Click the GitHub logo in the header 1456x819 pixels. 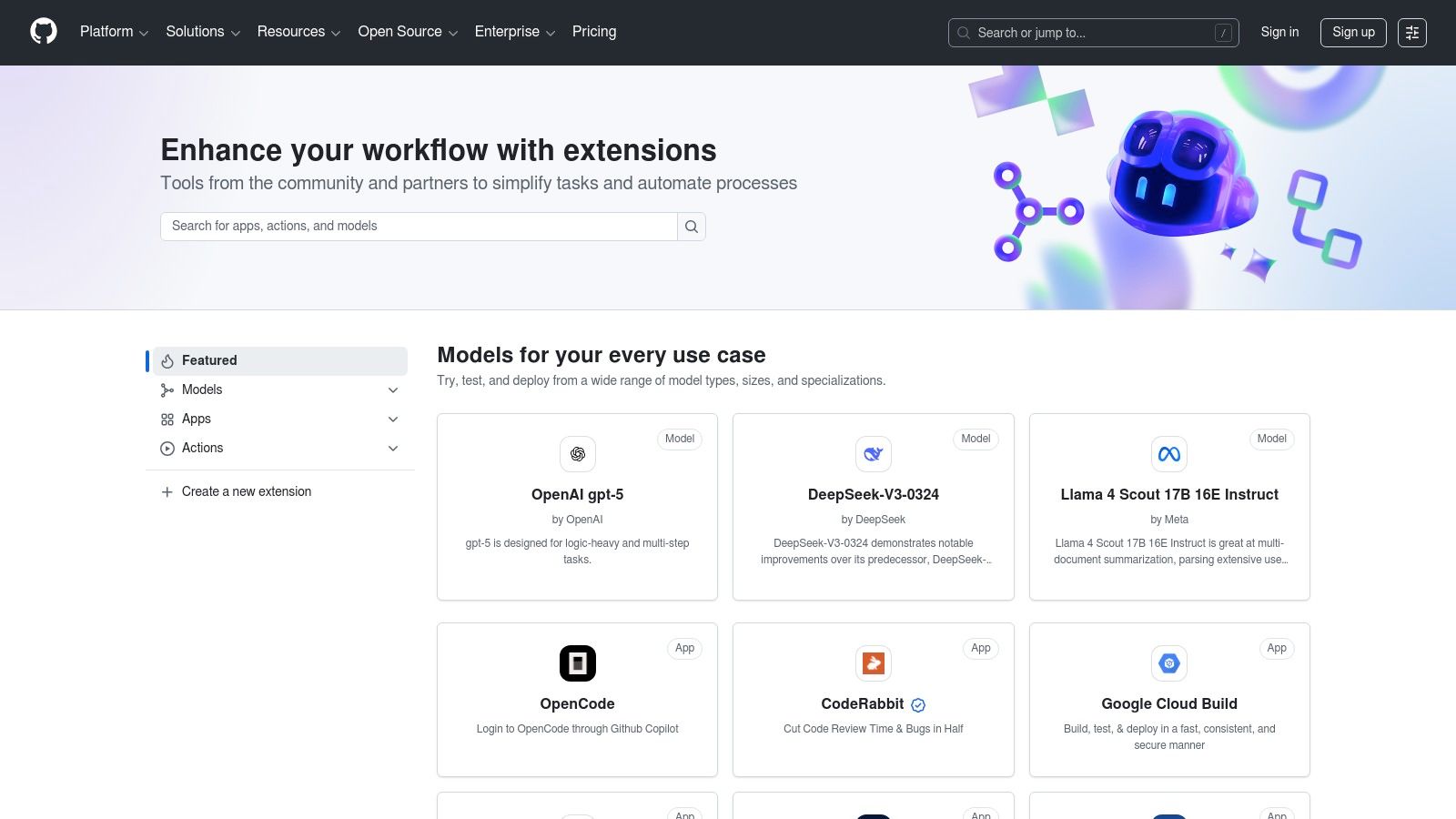coord(44,31)
